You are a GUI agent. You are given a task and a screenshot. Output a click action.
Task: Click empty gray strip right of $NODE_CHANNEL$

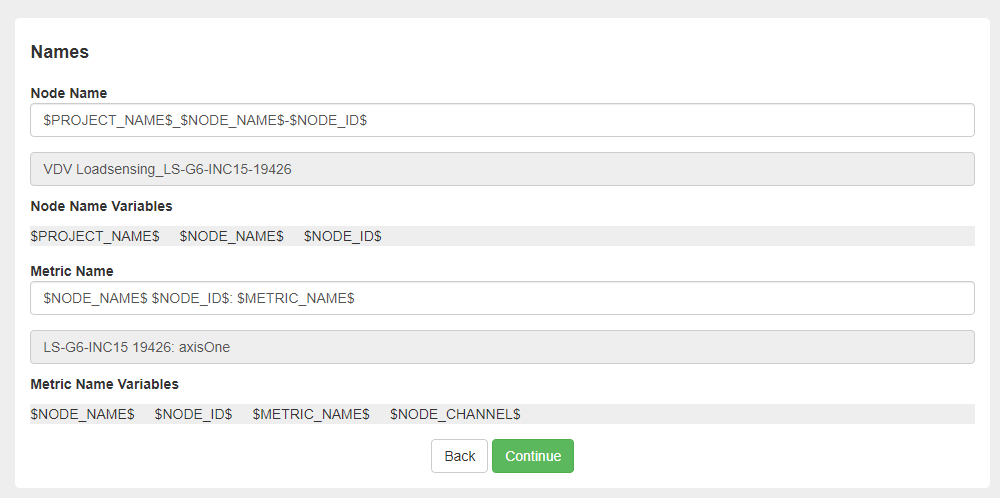[747, 414]
